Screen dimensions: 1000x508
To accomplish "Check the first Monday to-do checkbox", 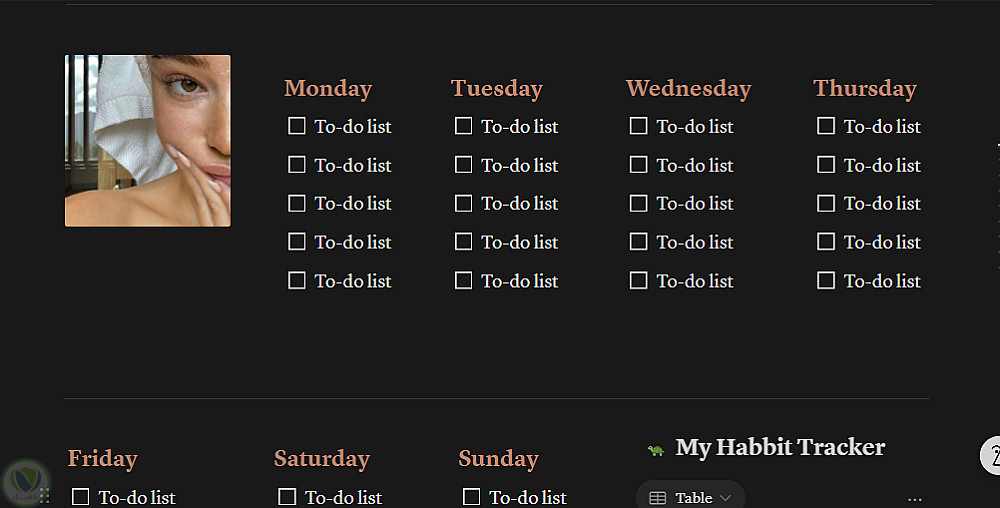I will [x=297, y=126].
